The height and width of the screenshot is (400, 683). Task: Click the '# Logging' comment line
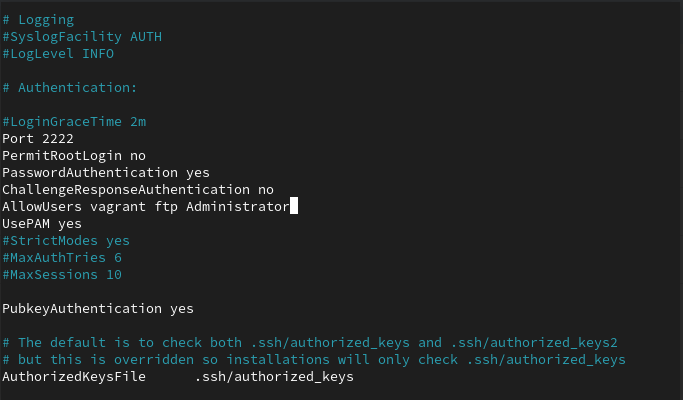(38, 19)
